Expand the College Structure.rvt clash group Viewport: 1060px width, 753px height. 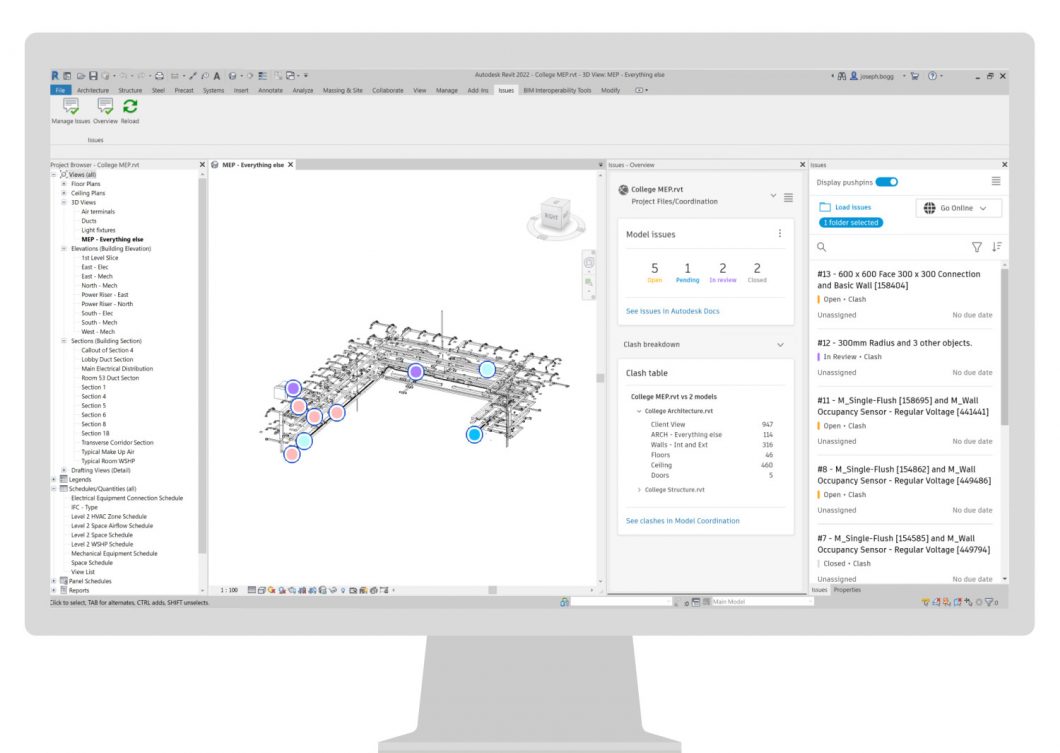(639, 489)
